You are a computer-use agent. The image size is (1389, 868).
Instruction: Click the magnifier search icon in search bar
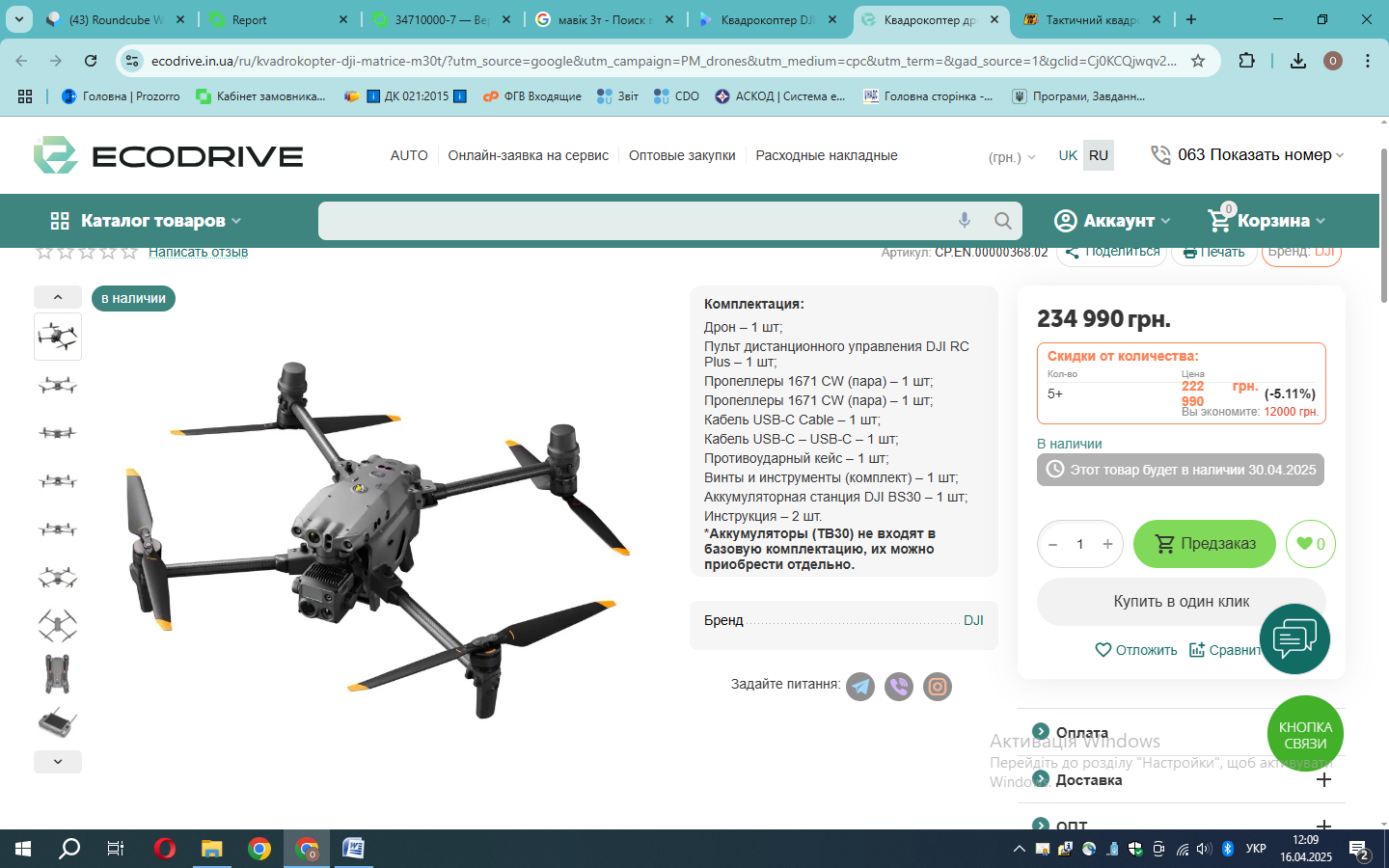tap(1003, 221)
